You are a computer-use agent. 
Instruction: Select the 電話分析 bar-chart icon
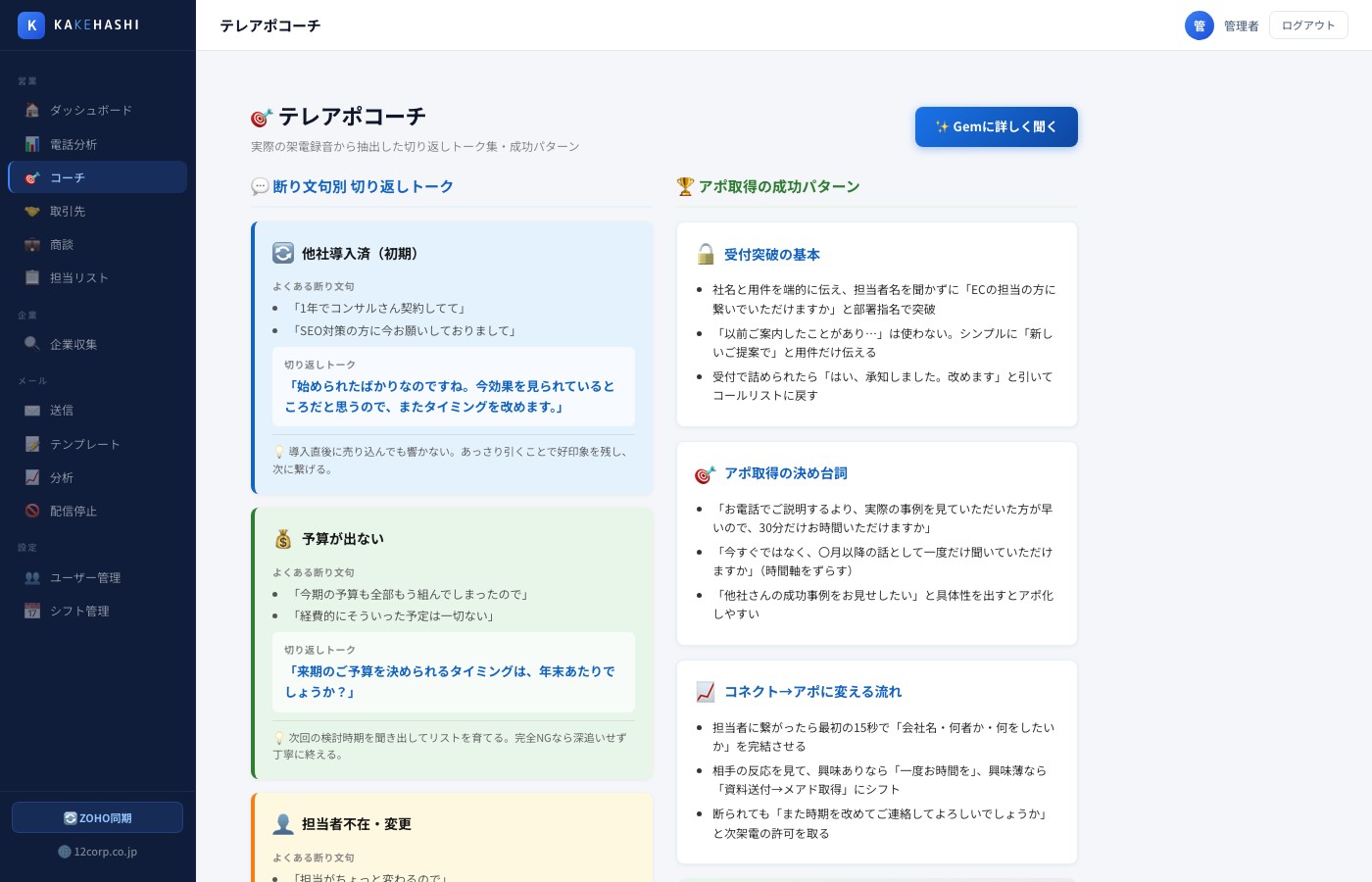coord(32,144)
